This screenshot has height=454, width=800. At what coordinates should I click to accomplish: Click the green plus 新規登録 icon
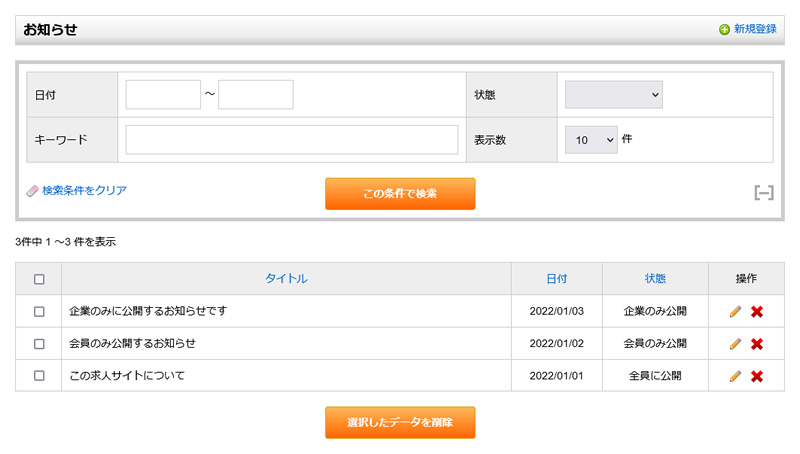724,30
